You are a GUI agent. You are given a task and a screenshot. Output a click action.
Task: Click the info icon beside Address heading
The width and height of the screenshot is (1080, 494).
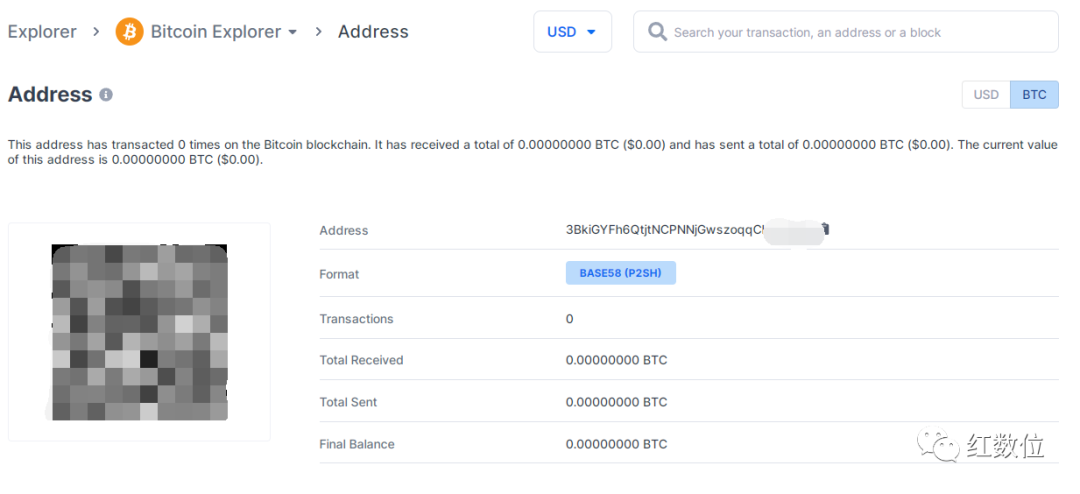pyautogui.click(x=105, y=94)
